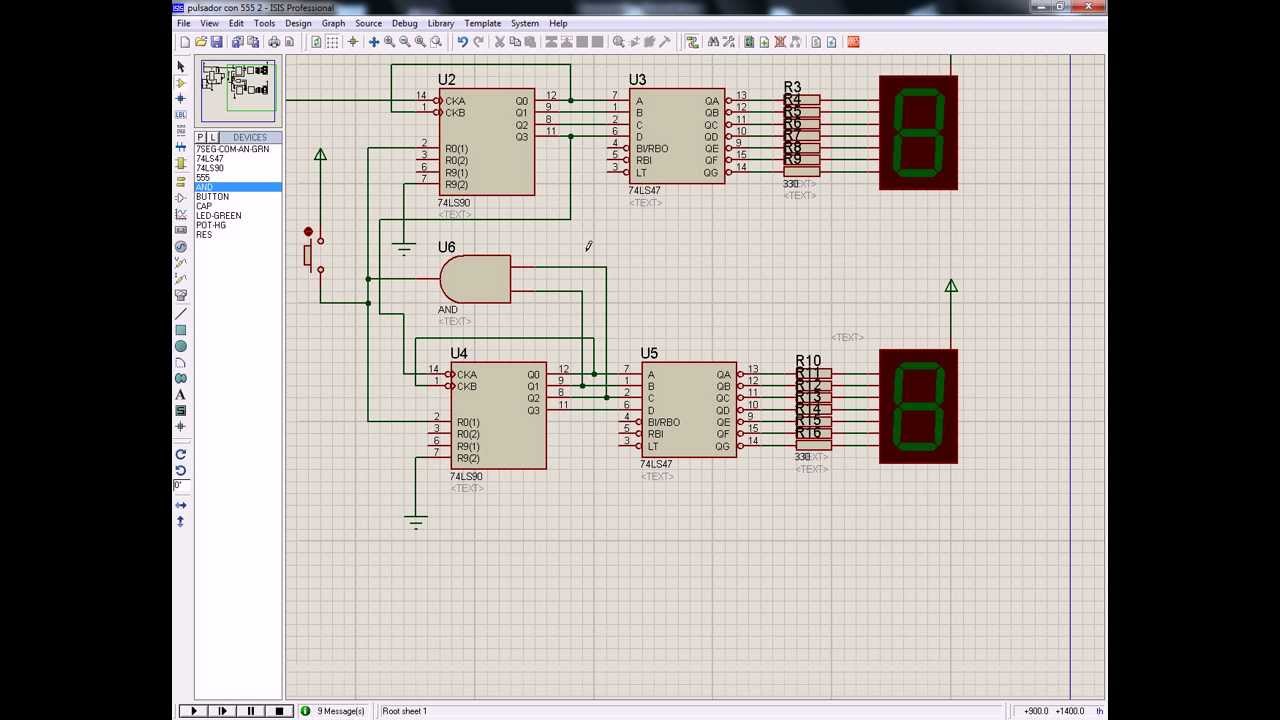Toggle the grid display icon

coord(332,42)
